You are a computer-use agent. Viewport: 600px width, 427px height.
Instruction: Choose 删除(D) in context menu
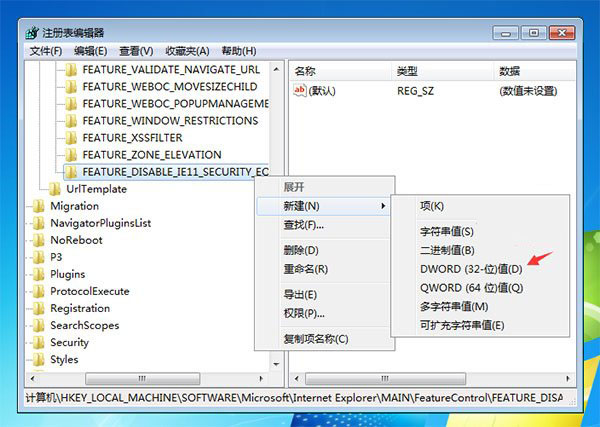[325, 251]
